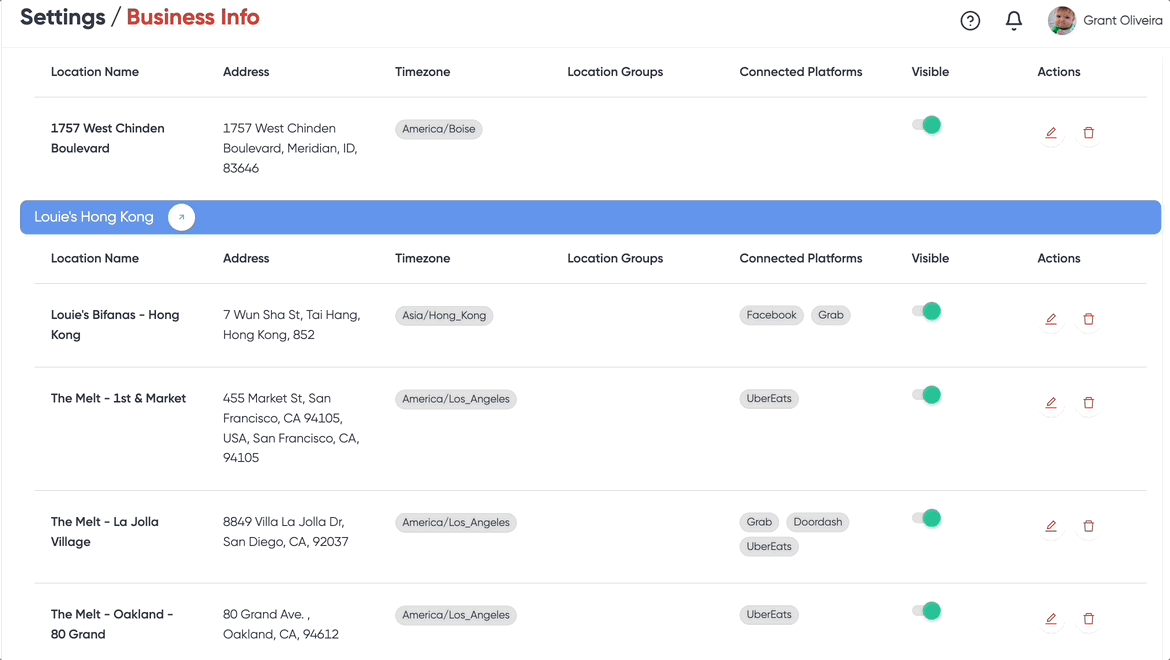Click UberEats tag in Oakland row
The width and height of the screenshot is (1170, 660).
769,615
